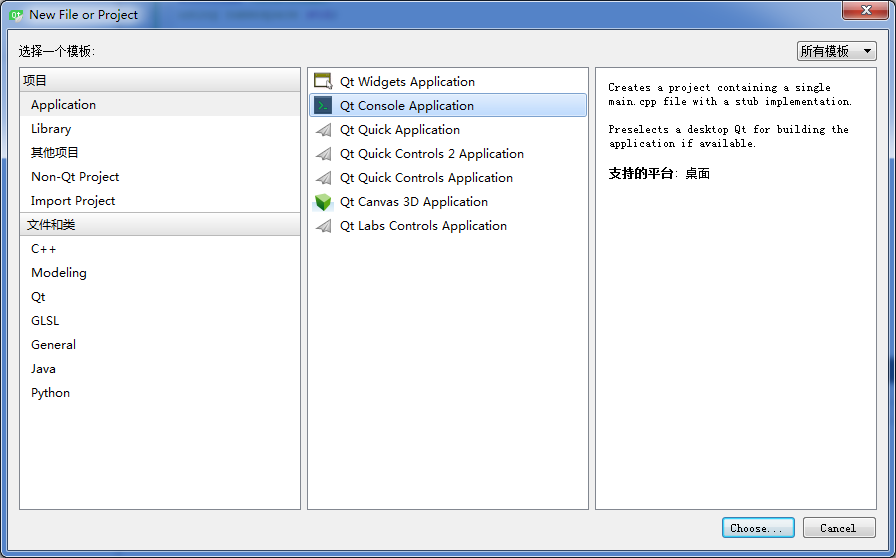The image size is (896, 558).
Task: Open the 所有模板 template filter dropdown
Action: coord(837,51)
